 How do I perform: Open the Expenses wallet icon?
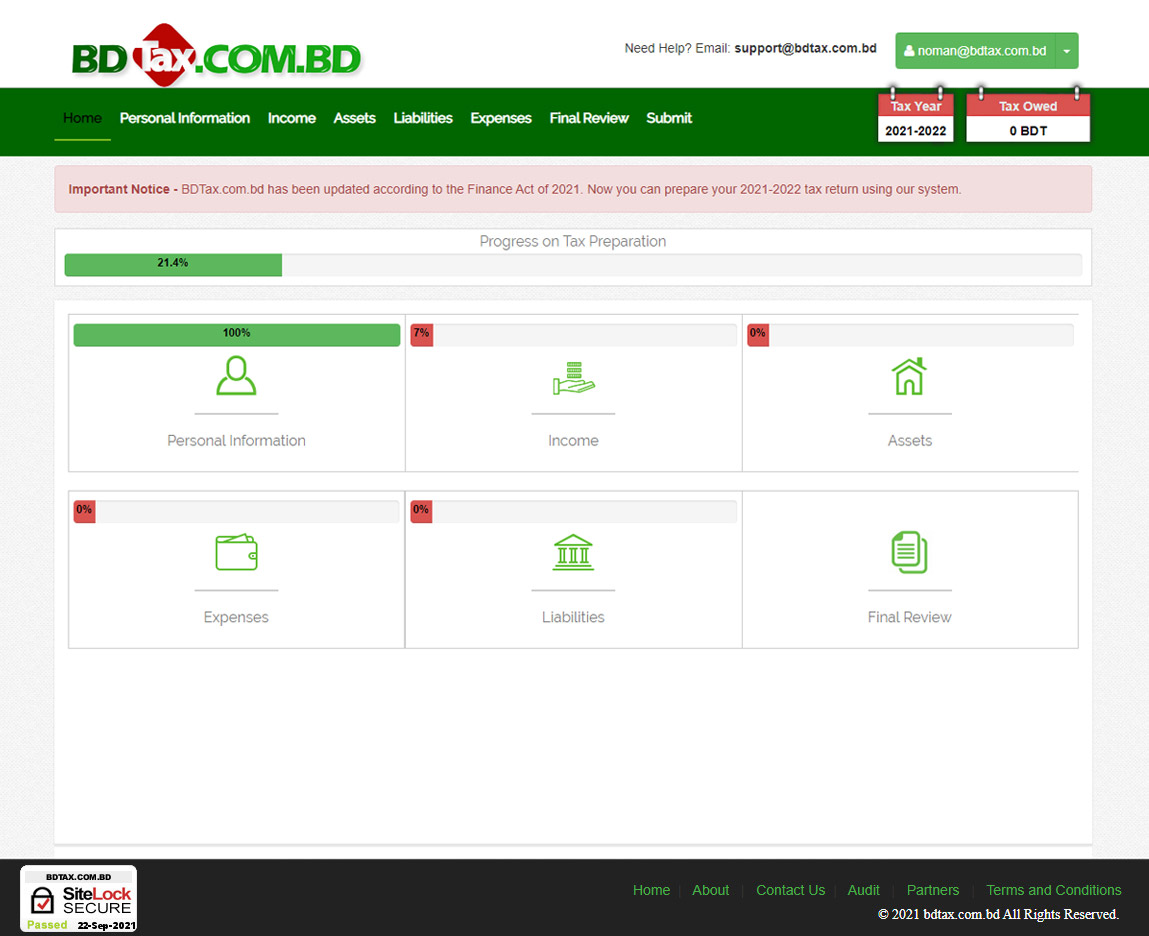pyautogui.click(x=236, y=552)
